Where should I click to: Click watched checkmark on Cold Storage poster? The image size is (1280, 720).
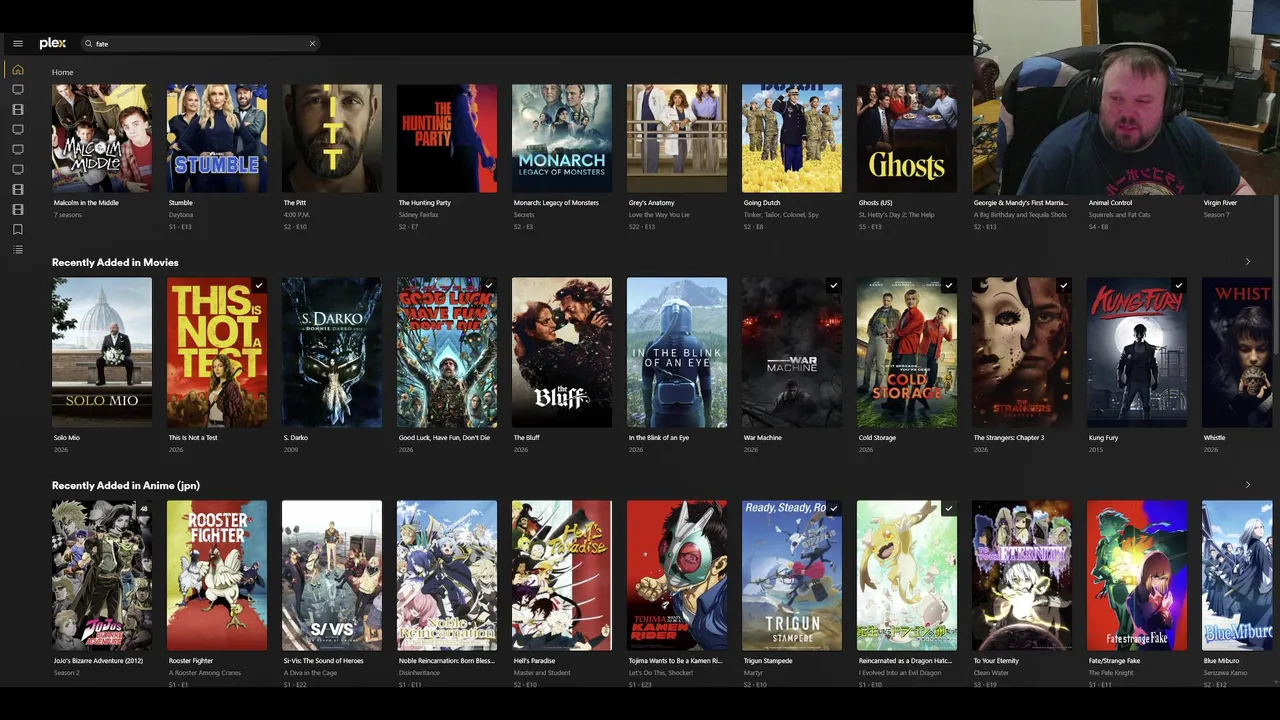tap(949, 285)
